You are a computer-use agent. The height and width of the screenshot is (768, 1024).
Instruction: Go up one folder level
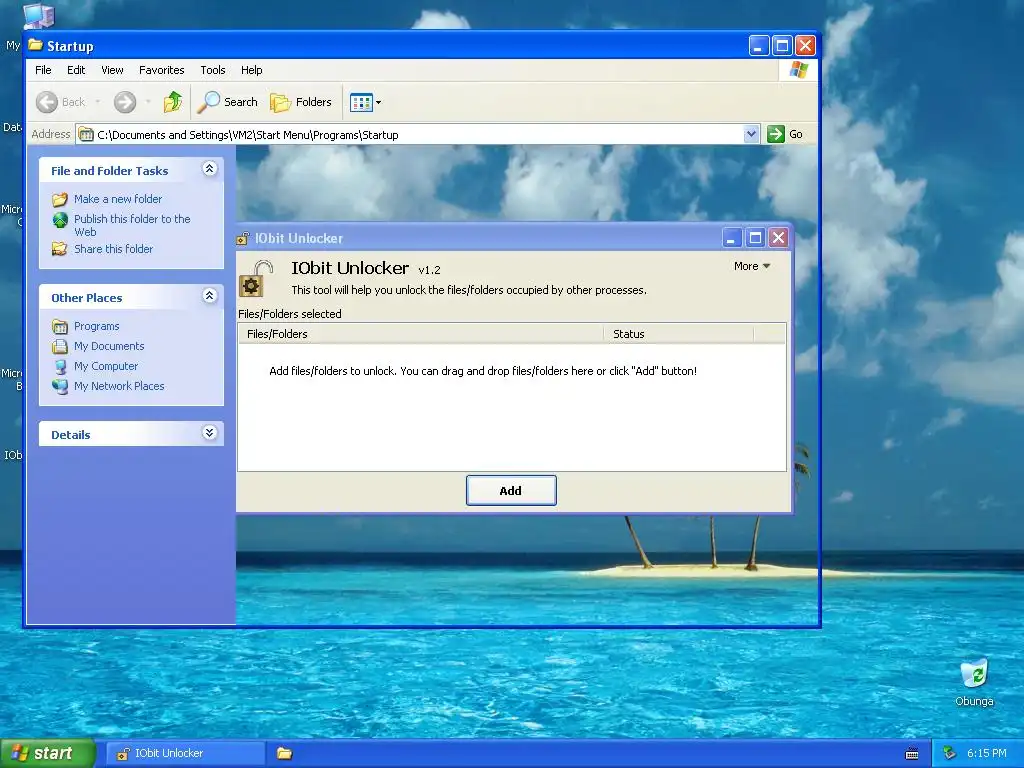click(x=172, y=102)
